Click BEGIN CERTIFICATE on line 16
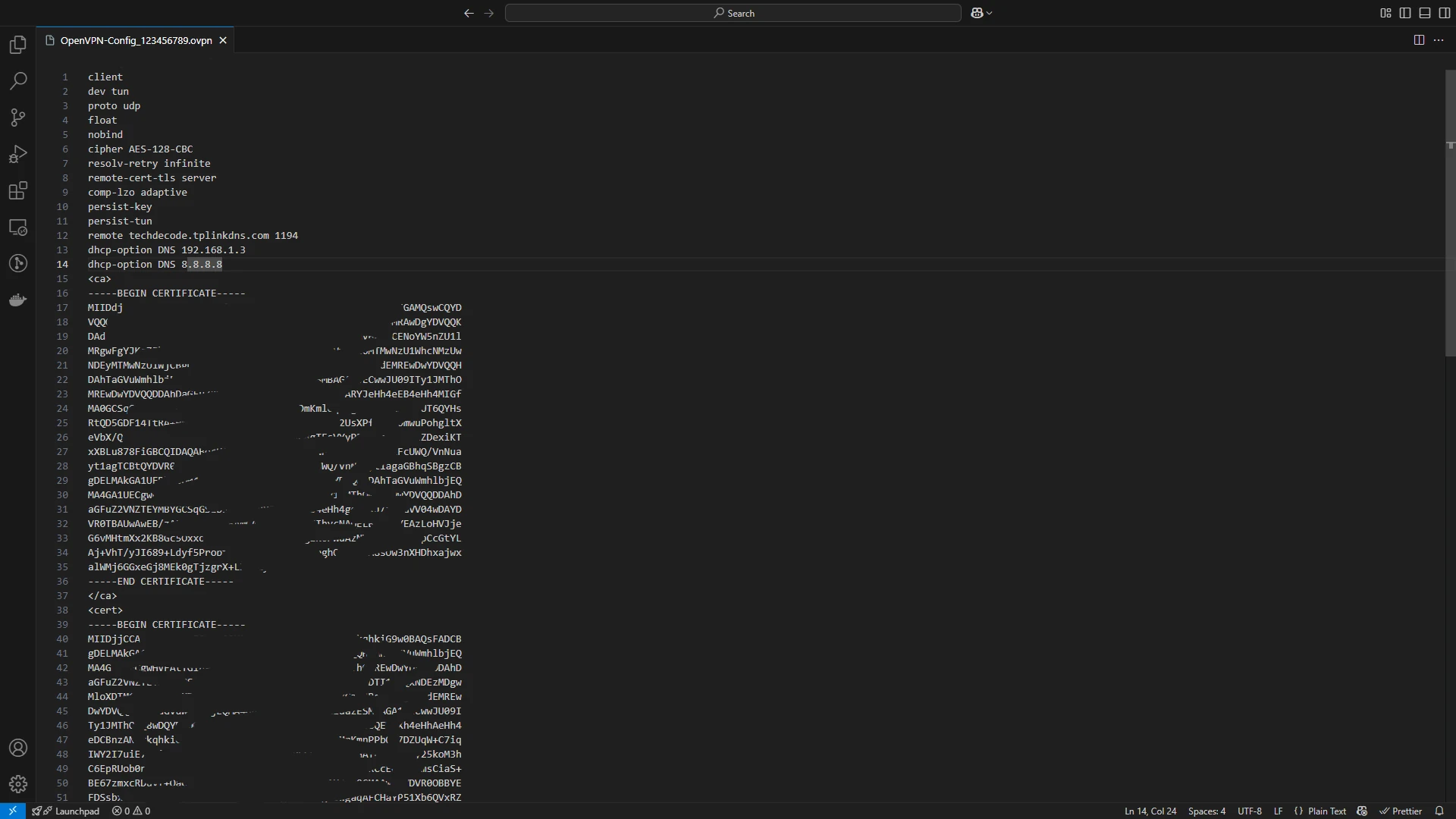The width and height of the screenshot is (1456, 819). (167, 293)
